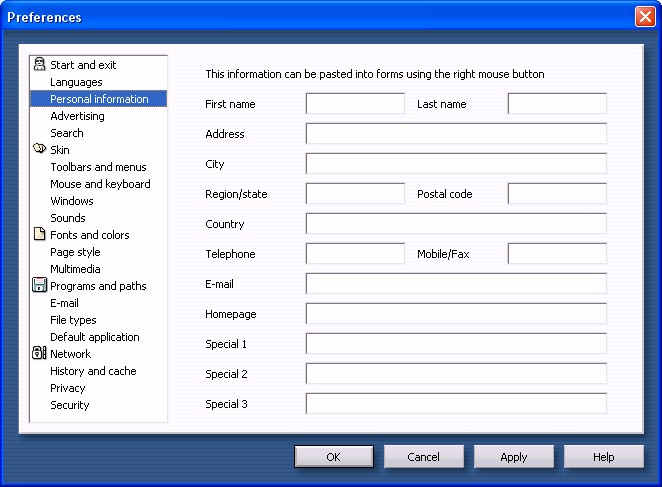The image size is (662, 487).
Task: Open Mouse and keyboard settings
Action: [x=100, y=184]
